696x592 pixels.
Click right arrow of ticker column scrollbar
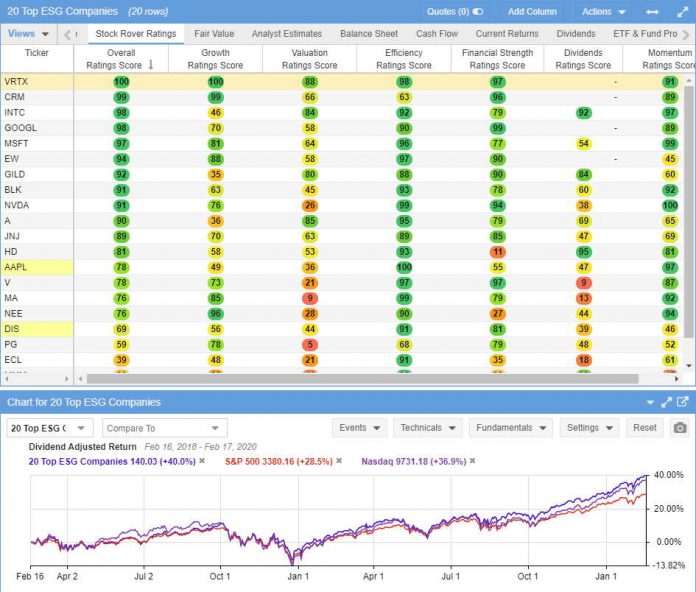(67, 379)
